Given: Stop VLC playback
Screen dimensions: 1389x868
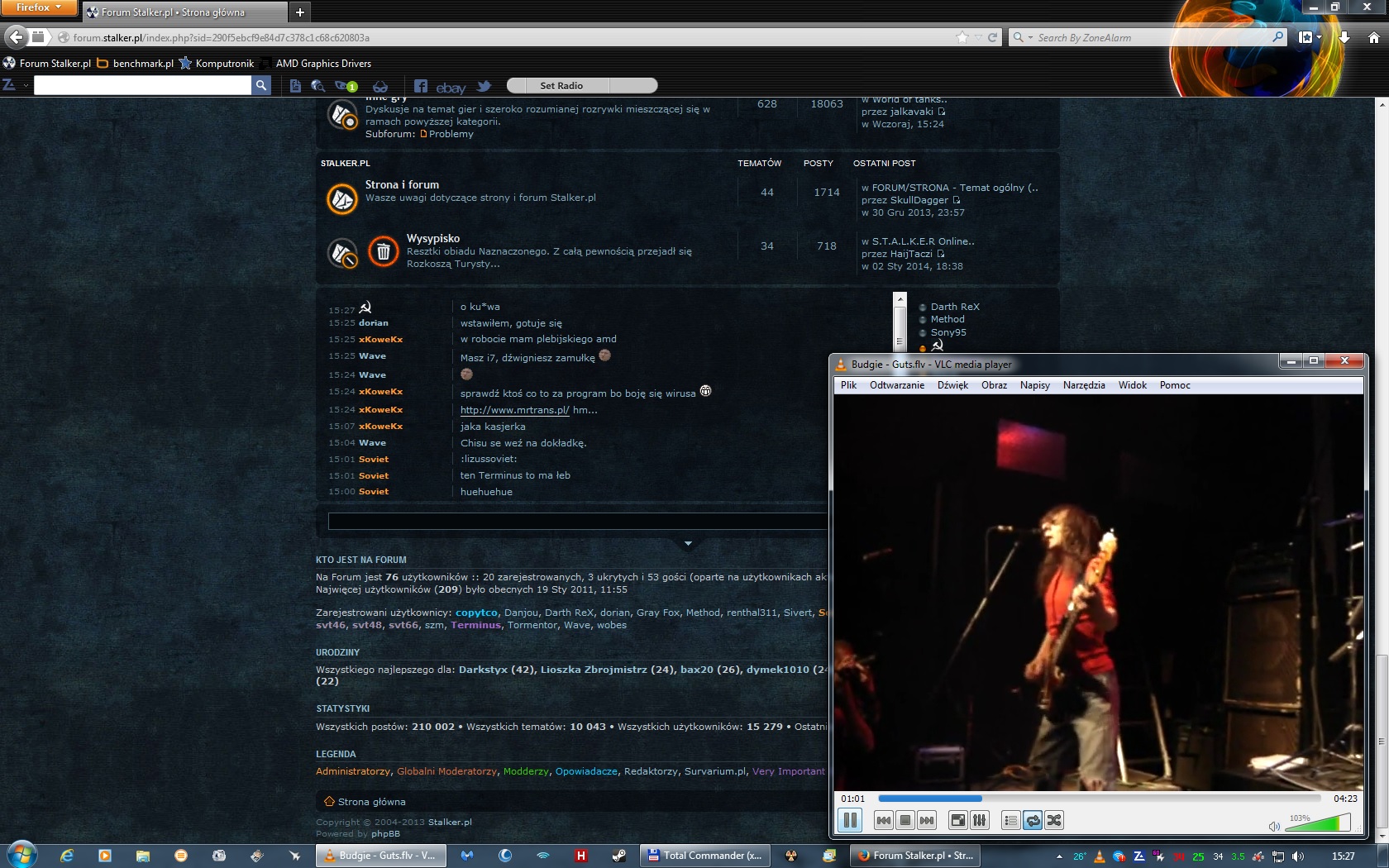Looking at the screenshot, I should coord(905,820).
